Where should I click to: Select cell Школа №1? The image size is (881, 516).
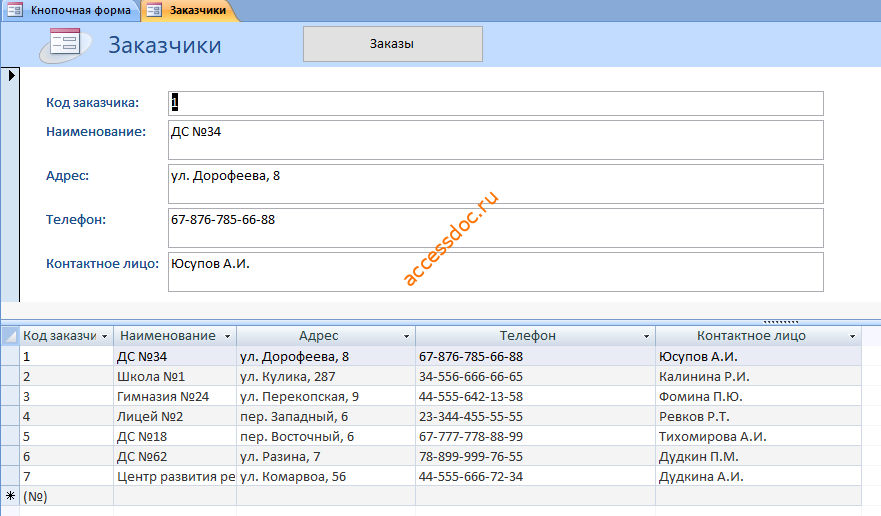click(175, 377)
